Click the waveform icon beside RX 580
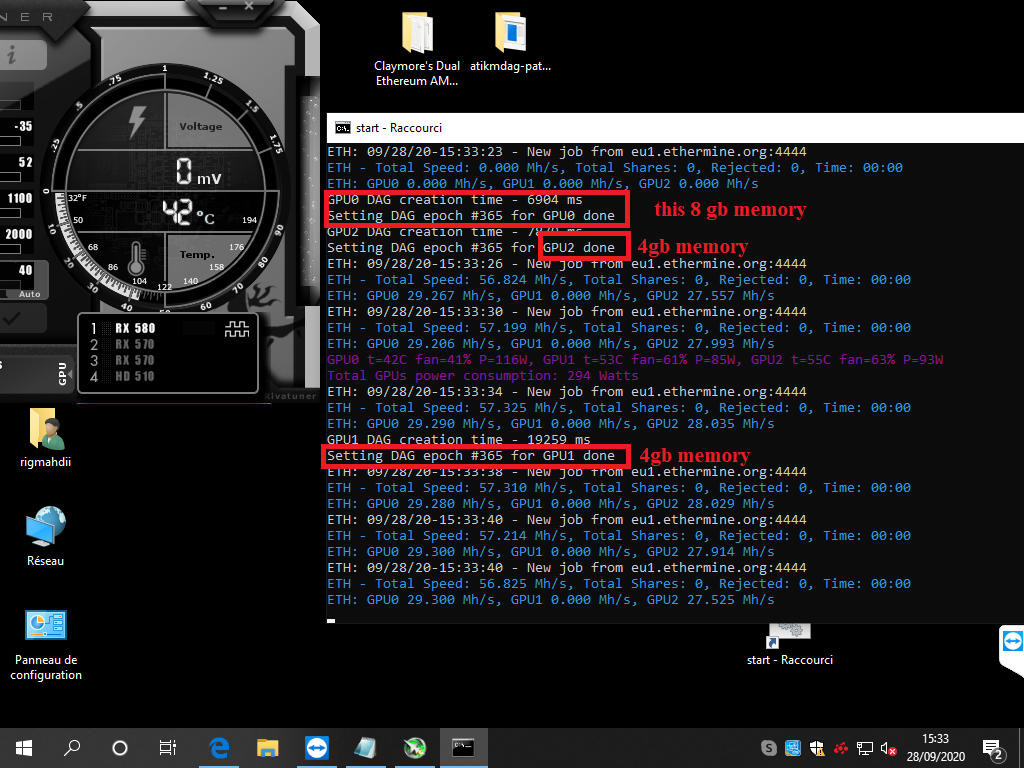 pos(236,329)
